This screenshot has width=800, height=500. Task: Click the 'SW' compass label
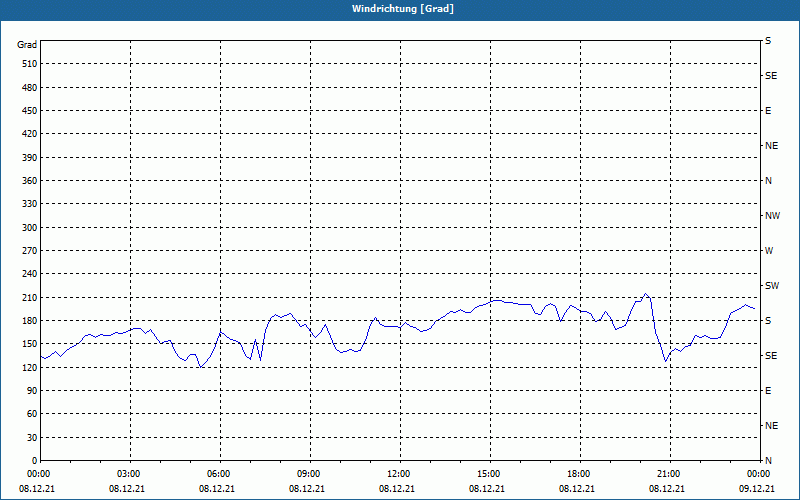tap(772, 286)
